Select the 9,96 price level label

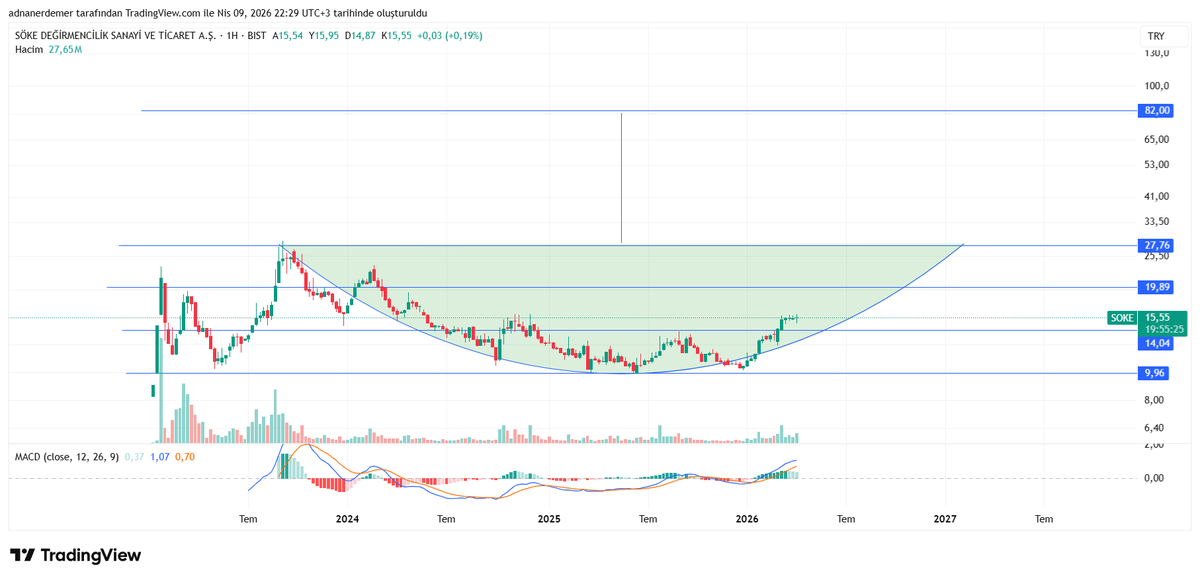pyautogui.click(x=1154, y=373)
